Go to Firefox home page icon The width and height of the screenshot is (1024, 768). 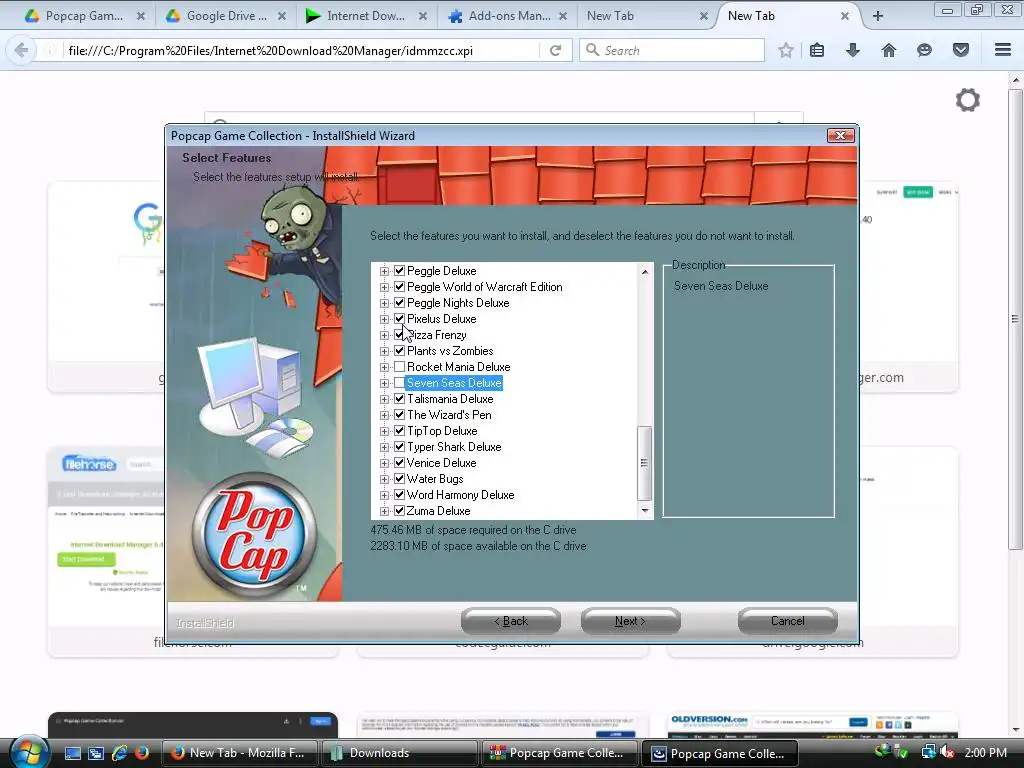(889, 50)
